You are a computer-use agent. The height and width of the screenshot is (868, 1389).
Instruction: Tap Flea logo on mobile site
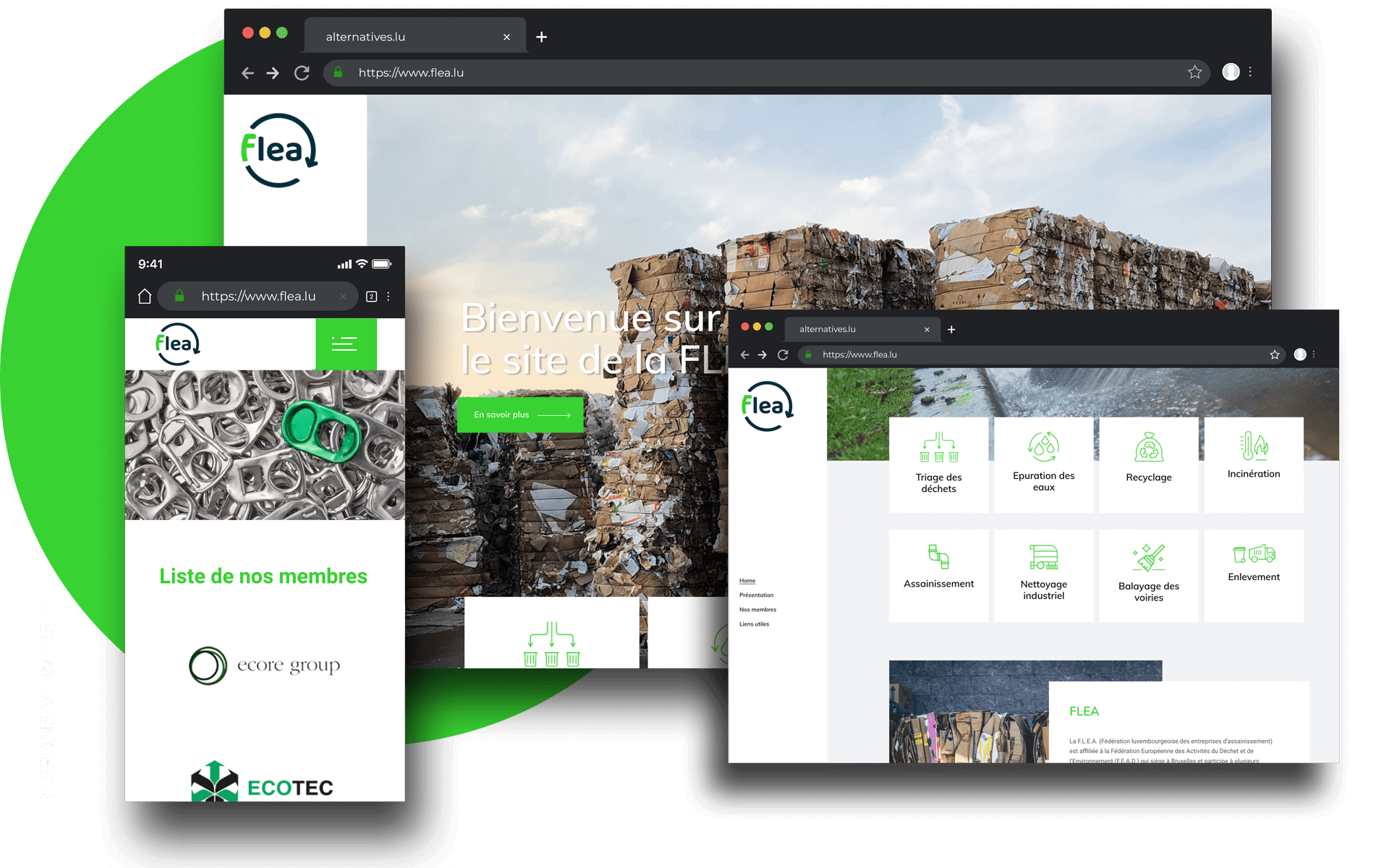click(178, 344)
